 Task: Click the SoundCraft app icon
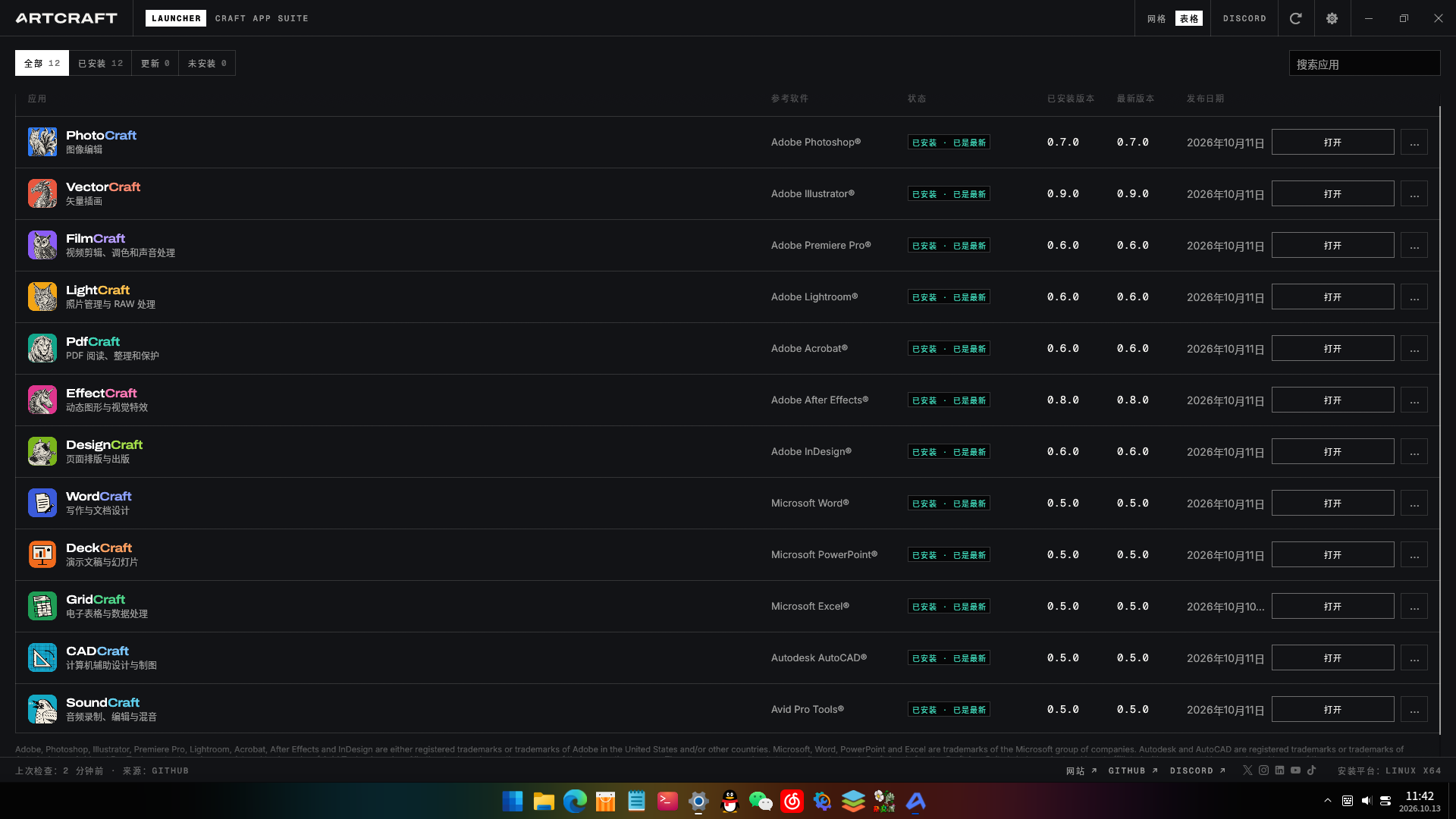point(42,709)
